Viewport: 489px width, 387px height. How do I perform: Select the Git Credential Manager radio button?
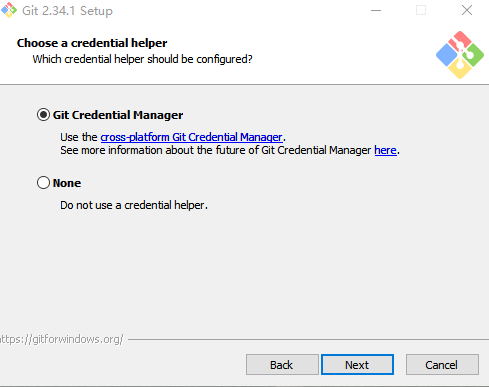pos(43,115)
